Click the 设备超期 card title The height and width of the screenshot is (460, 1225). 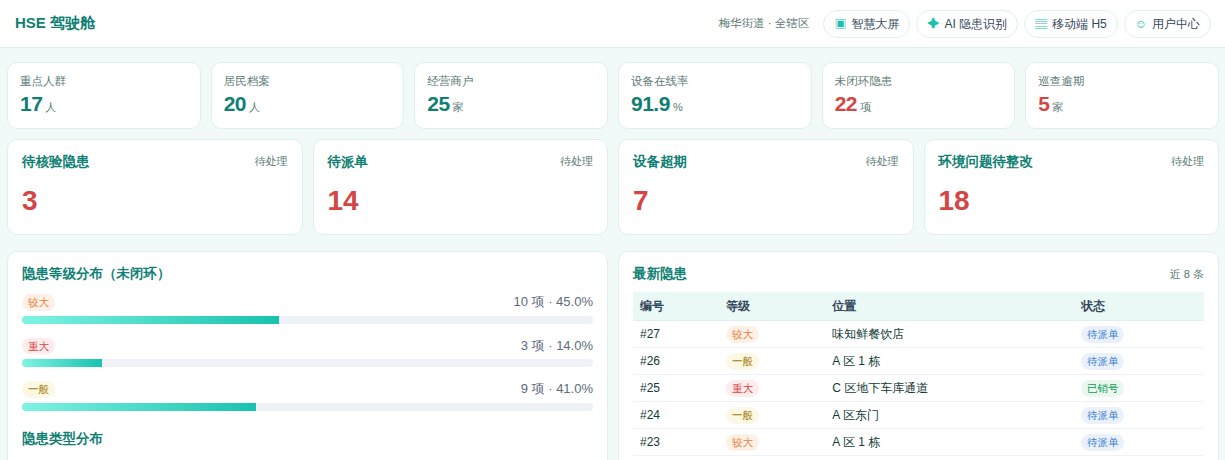pos(660,162)
